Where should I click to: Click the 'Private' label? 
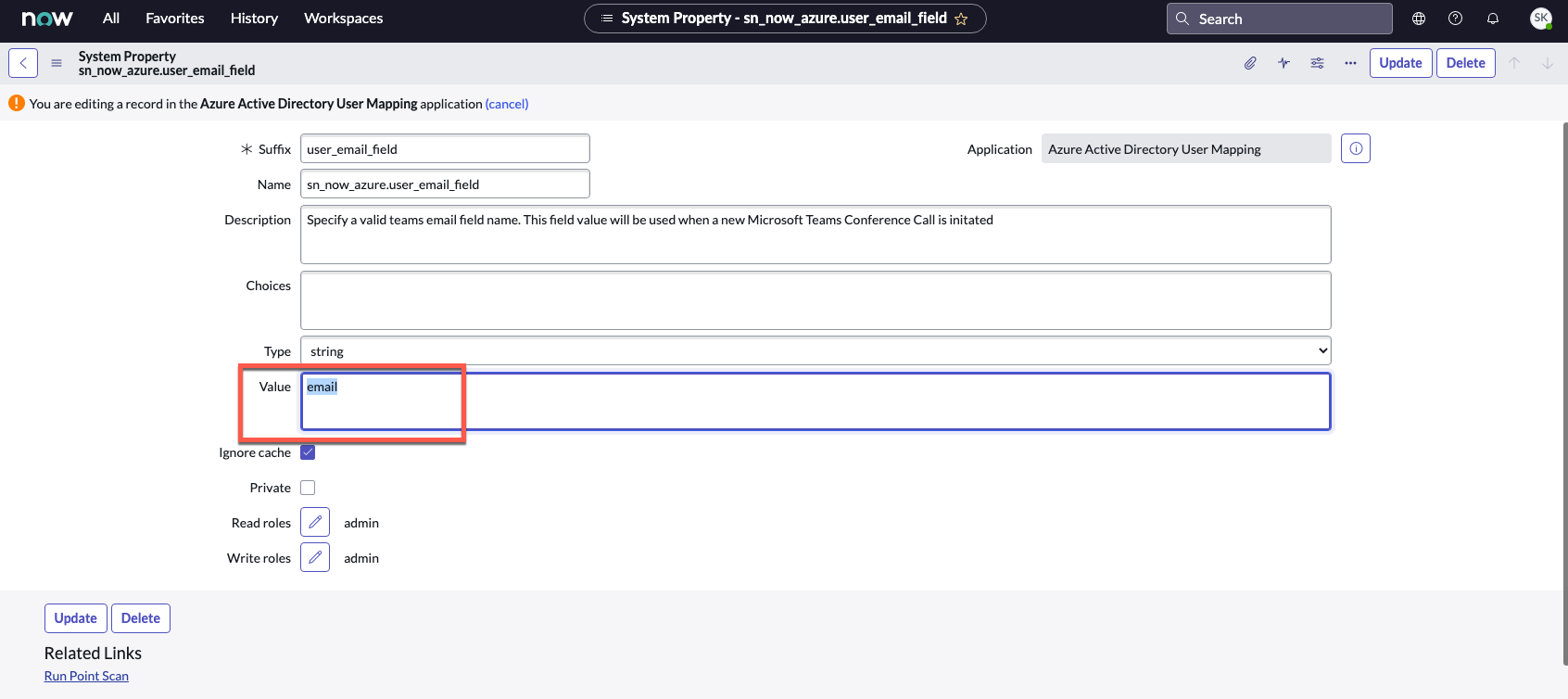pos(271,488)
